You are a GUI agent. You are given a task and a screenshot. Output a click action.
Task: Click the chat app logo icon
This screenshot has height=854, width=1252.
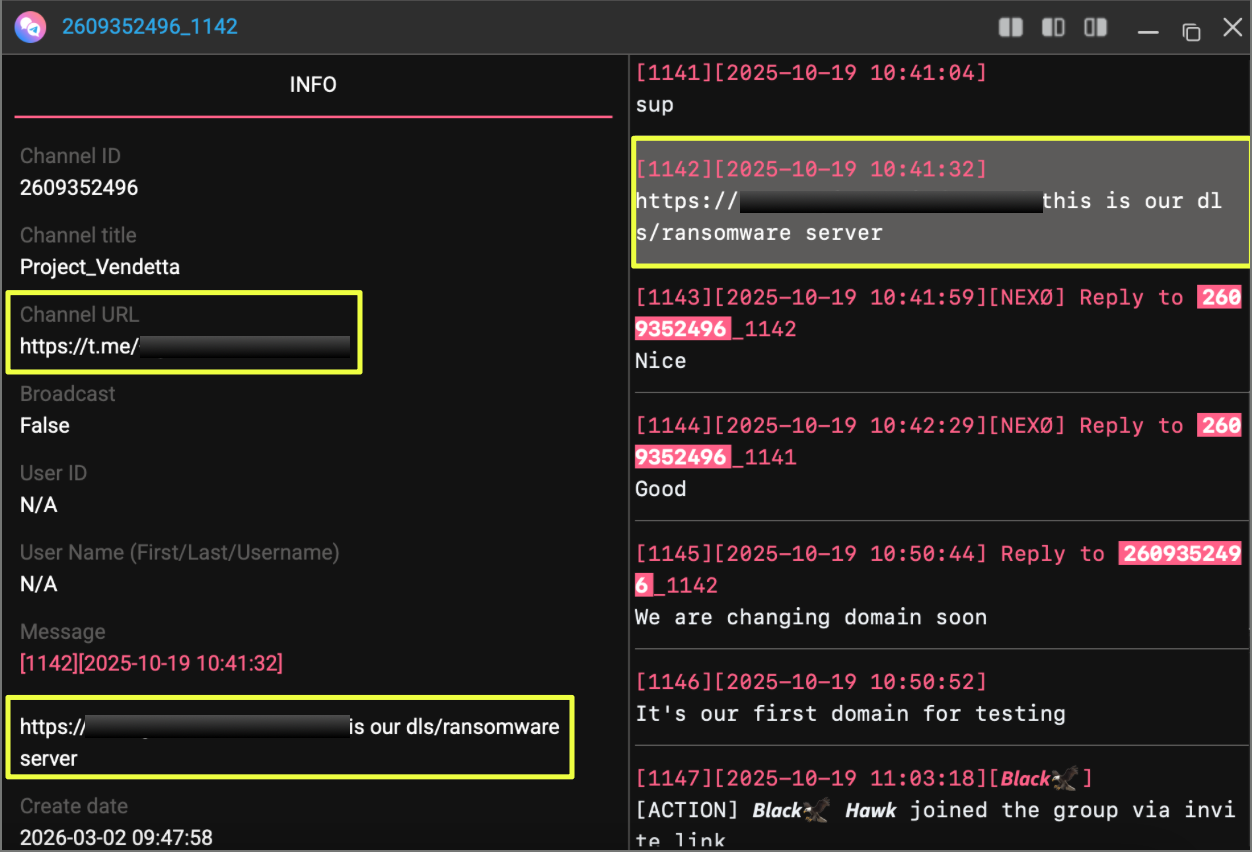coord(29,27)
